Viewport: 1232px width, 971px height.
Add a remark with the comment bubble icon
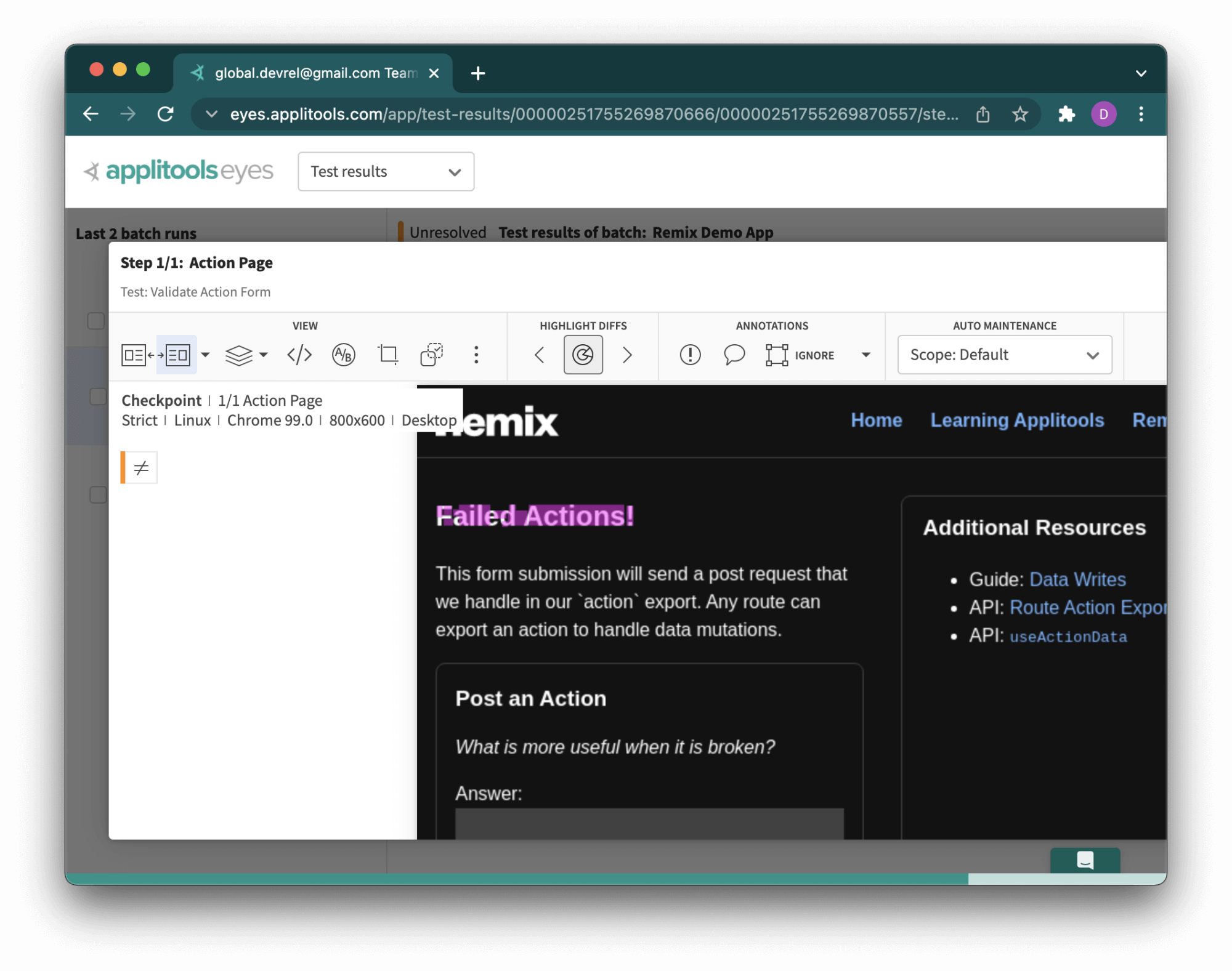(x=734, y=355)
